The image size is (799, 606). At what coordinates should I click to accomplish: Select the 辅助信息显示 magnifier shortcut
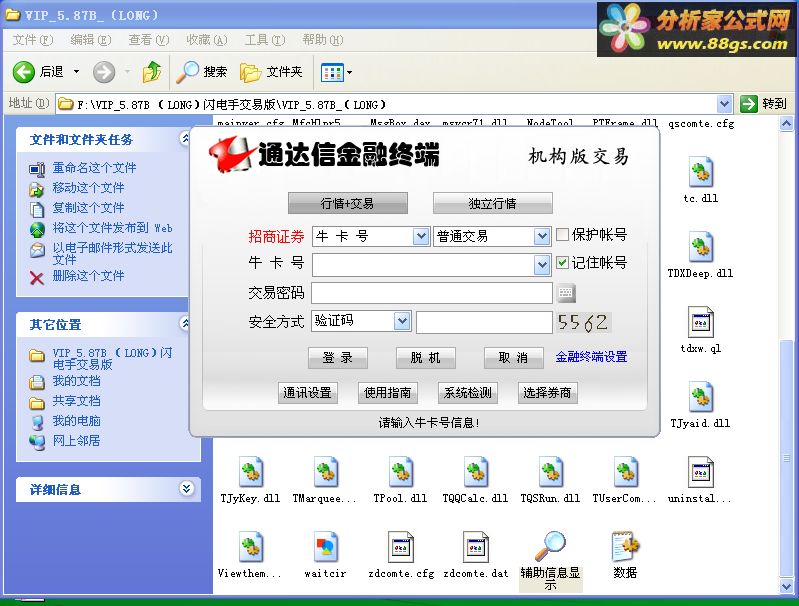click(x=550, y=560)
